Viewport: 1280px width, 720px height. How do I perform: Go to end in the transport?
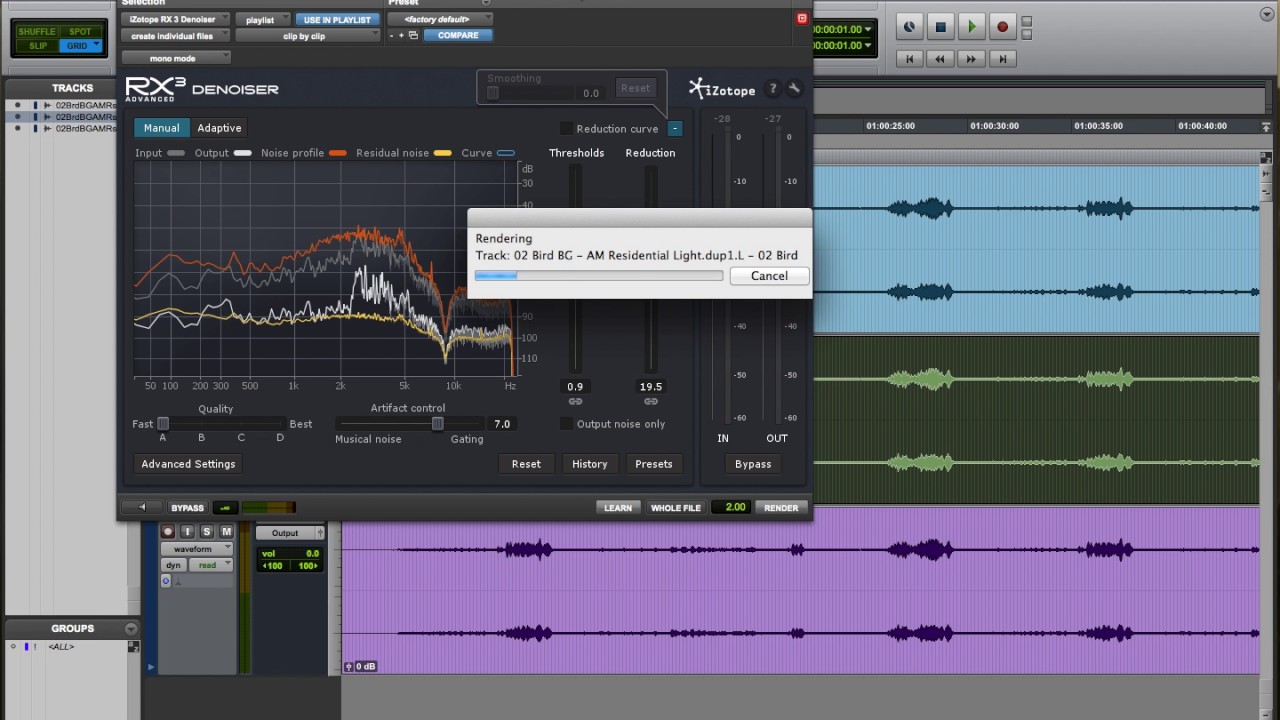(1002, 59)
